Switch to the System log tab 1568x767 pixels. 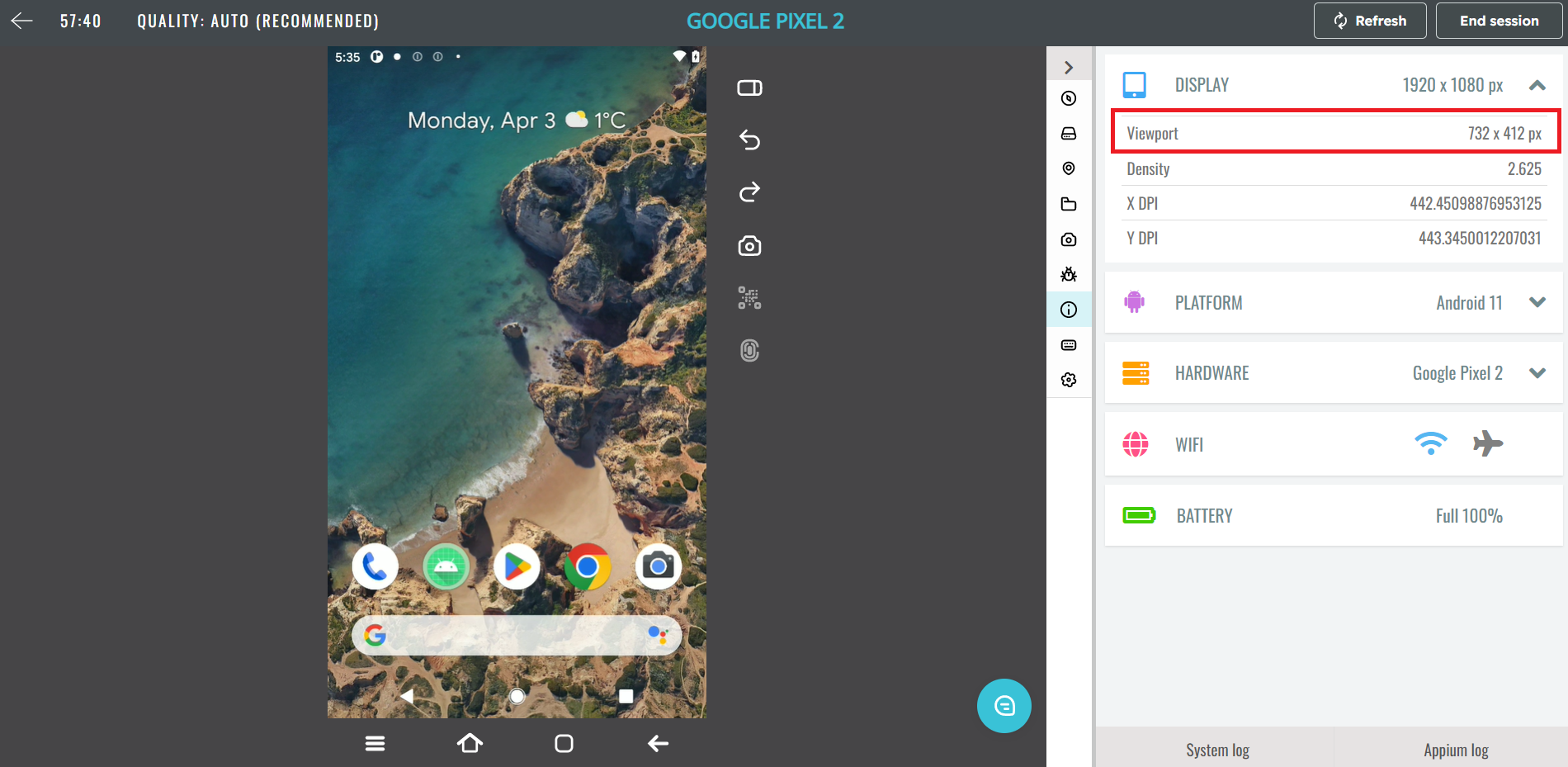pos(1217,750)
